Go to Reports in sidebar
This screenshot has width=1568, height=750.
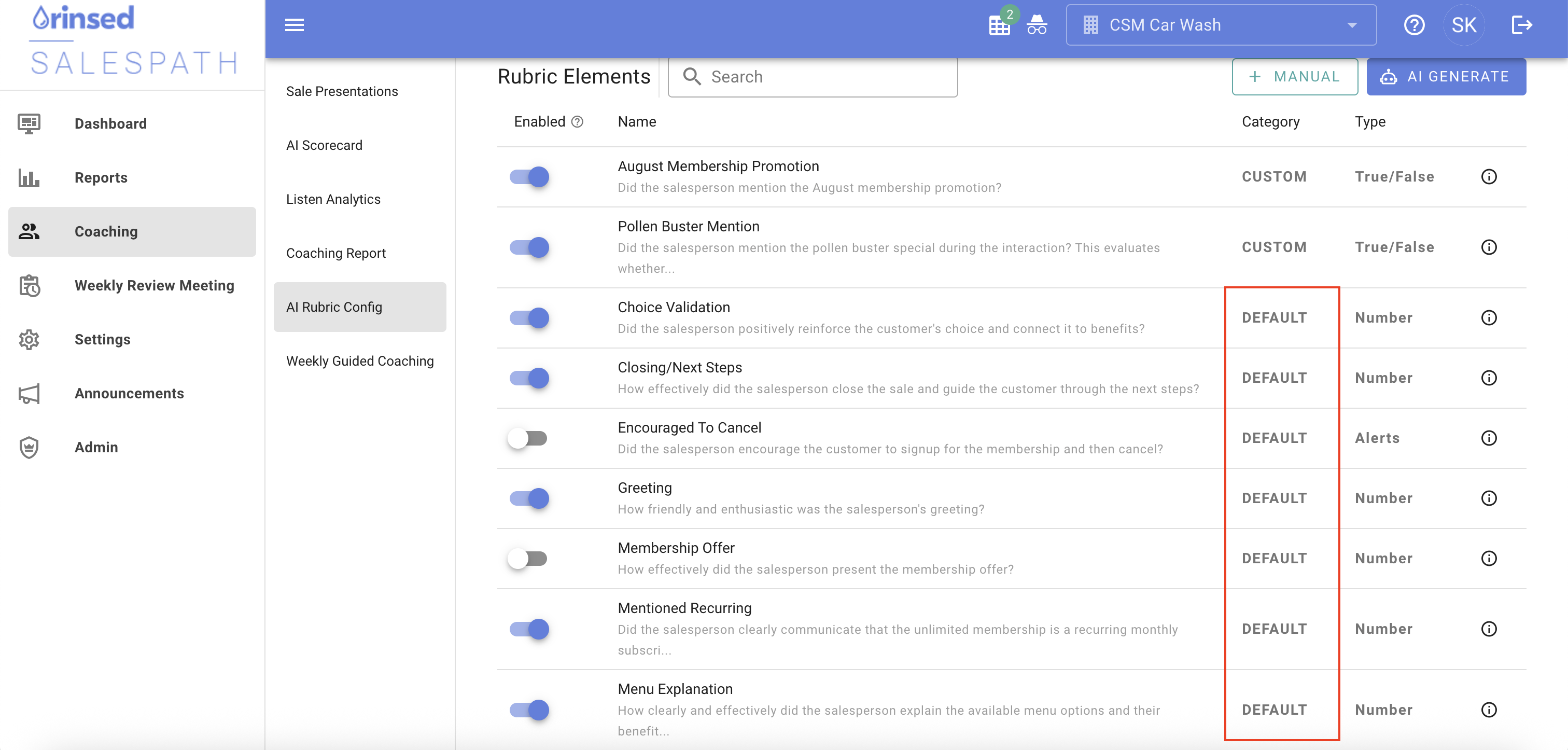[132, 178]
